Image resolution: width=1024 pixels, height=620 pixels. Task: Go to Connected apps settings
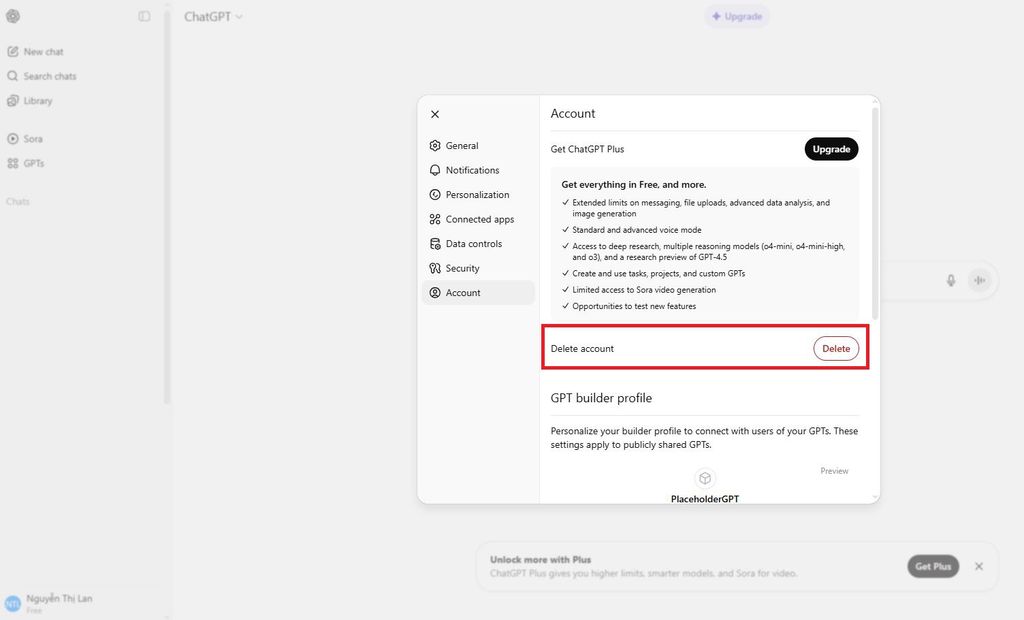[x=479, y=219]
